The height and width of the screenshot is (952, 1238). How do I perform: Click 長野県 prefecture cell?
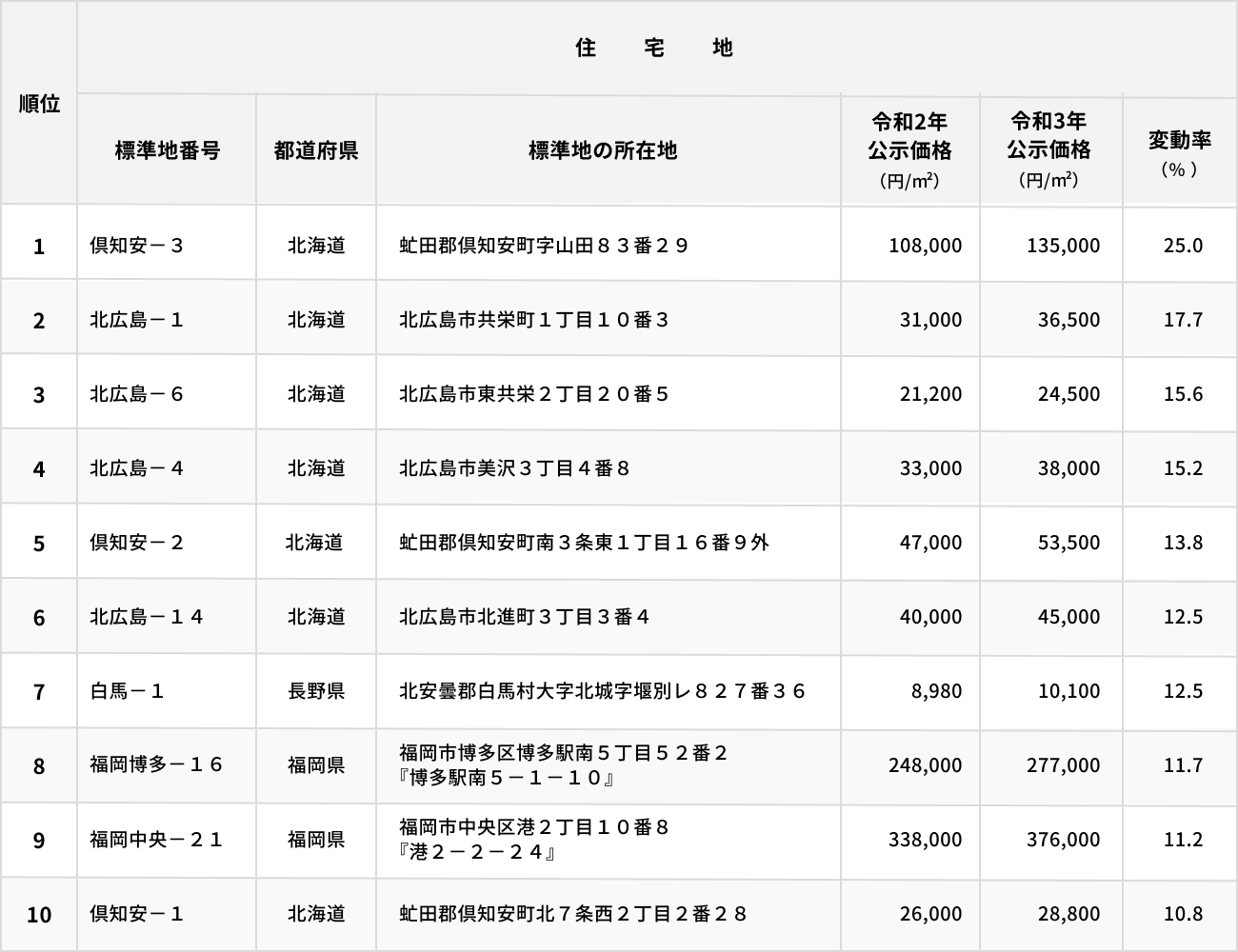316,691
